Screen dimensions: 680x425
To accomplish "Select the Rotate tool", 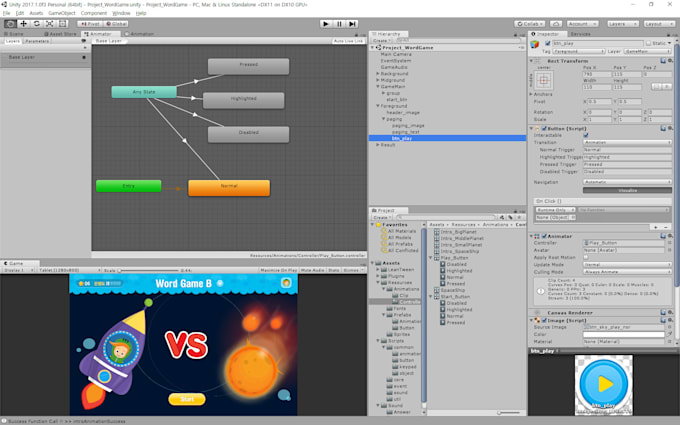I will click(37, 23).
